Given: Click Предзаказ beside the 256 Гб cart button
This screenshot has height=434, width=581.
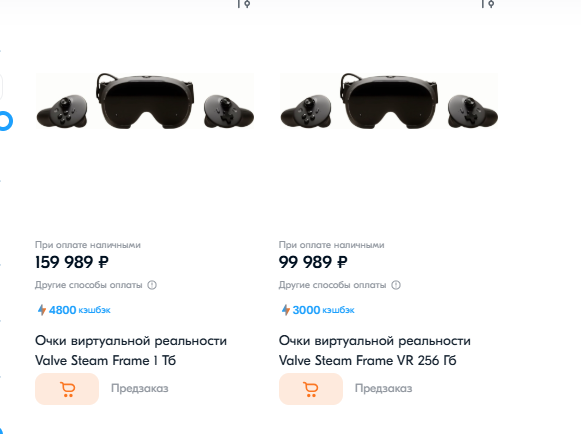Looking at the screenshot, I should coord(384,388).
